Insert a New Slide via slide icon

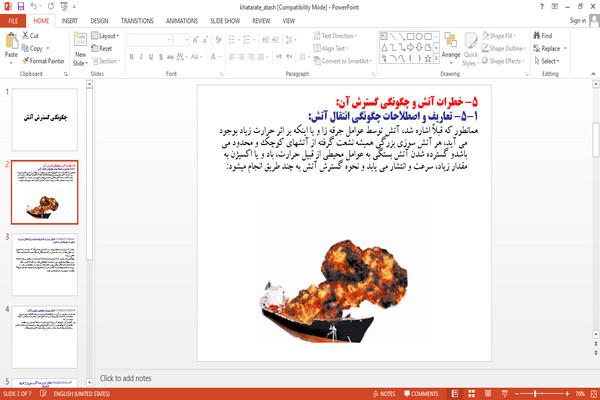pos(80,41)
